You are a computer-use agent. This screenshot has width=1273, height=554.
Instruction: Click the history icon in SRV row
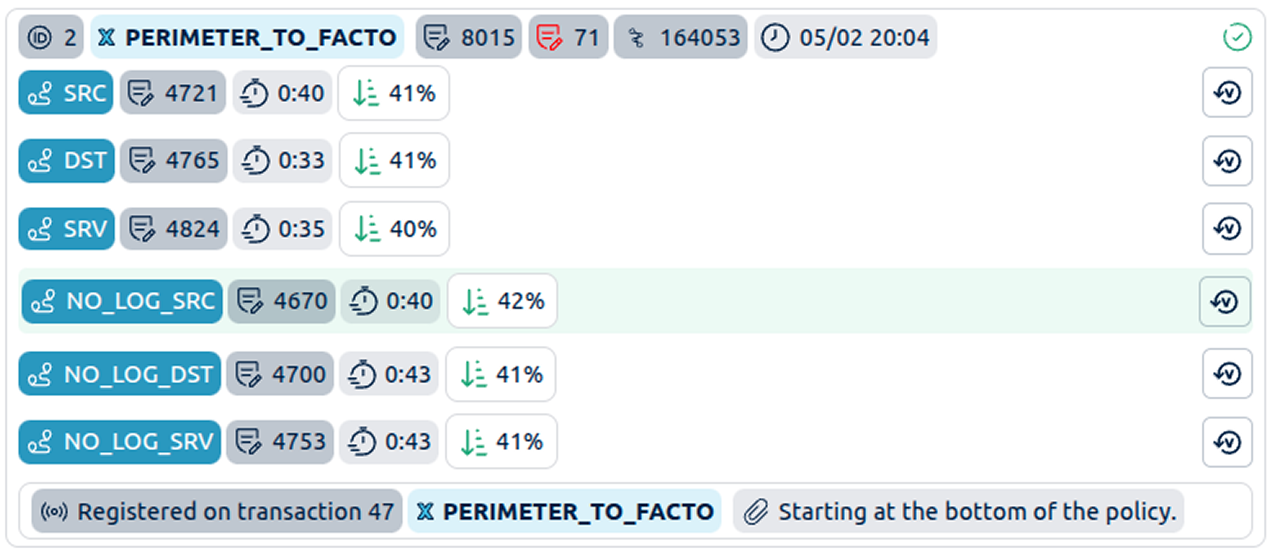tap(1227, 229)
